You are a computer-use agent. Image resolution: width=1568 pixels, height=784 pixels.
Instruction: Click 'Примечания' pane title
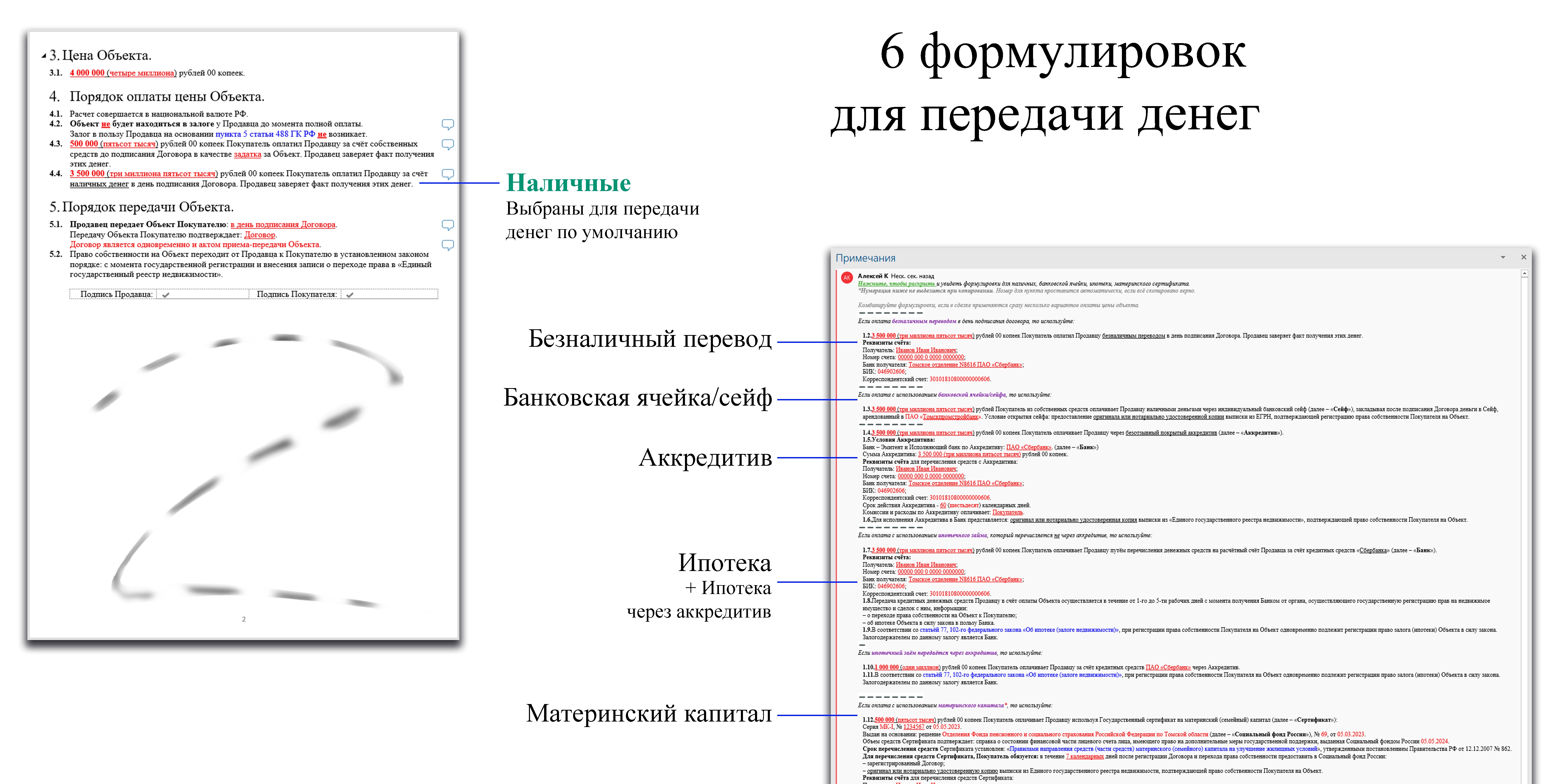pos(865,258)
